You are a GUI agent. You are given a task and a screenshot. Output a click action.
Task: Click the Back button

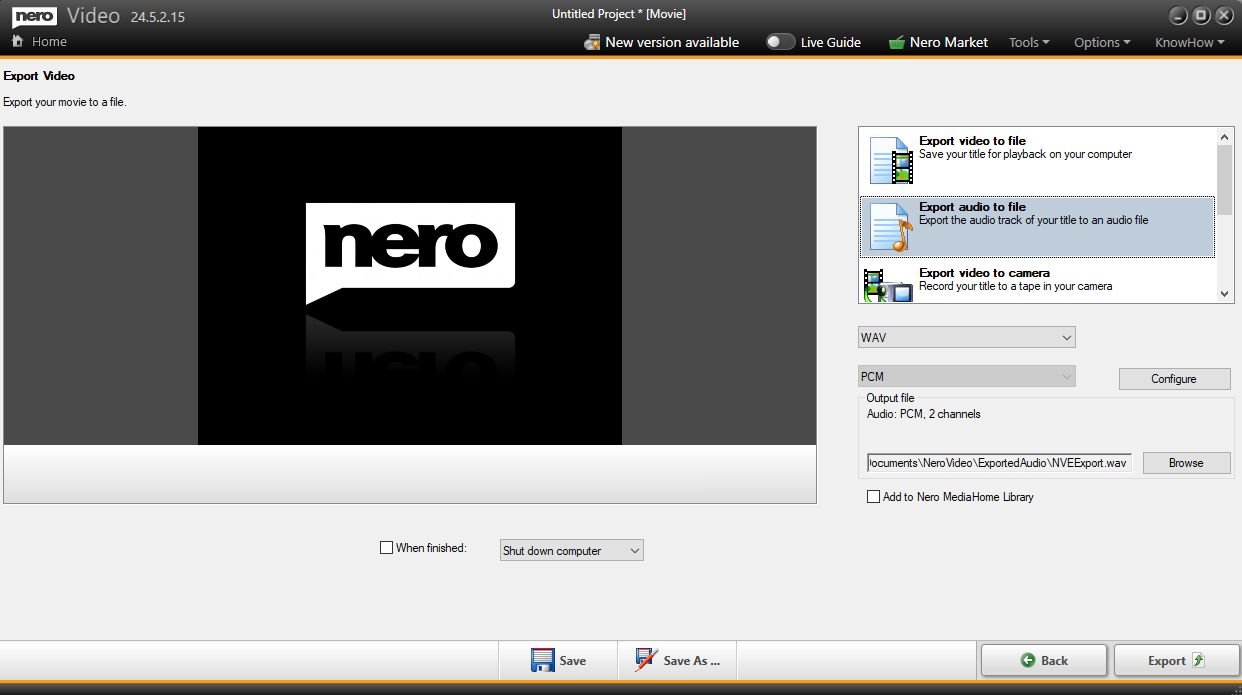pos(1044,660)
